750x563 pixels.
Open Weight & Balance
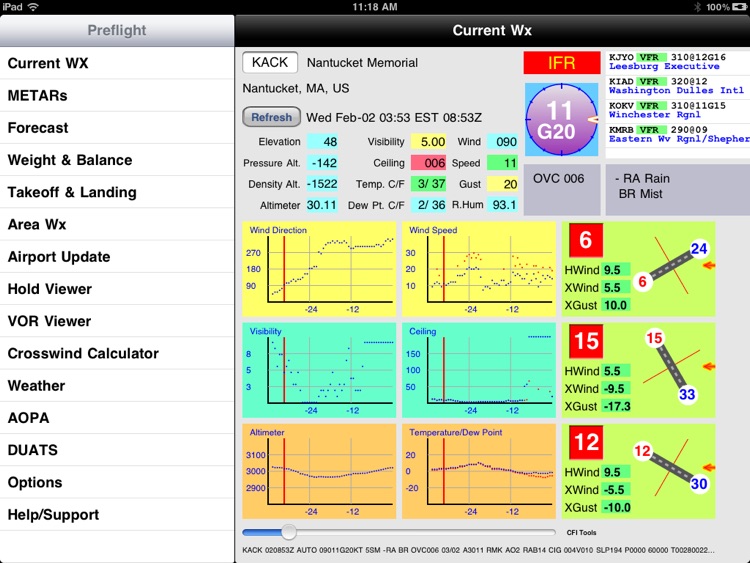pyautogui.click(x=117, y=160)
